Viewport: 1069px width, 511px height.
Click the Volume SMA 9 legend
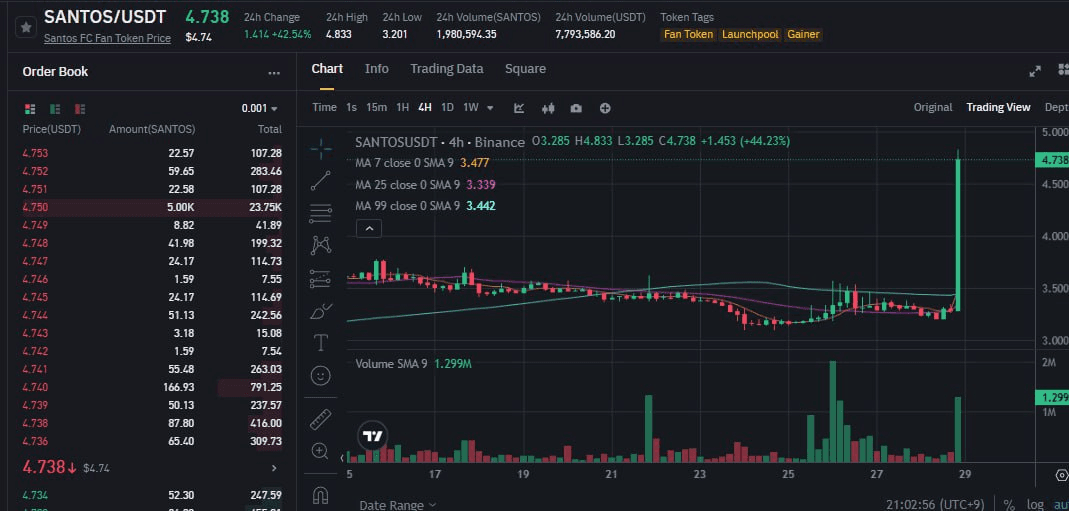point(413,364)
